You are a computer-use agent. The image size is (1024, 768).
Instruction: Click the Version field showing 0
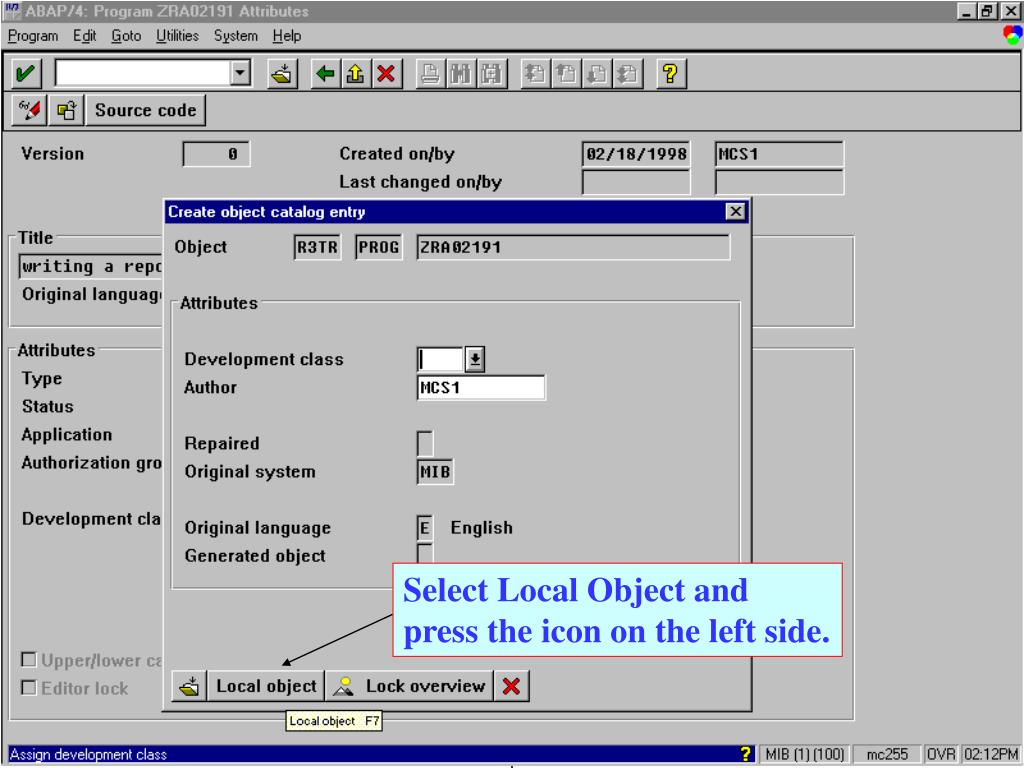coord(216,155)
